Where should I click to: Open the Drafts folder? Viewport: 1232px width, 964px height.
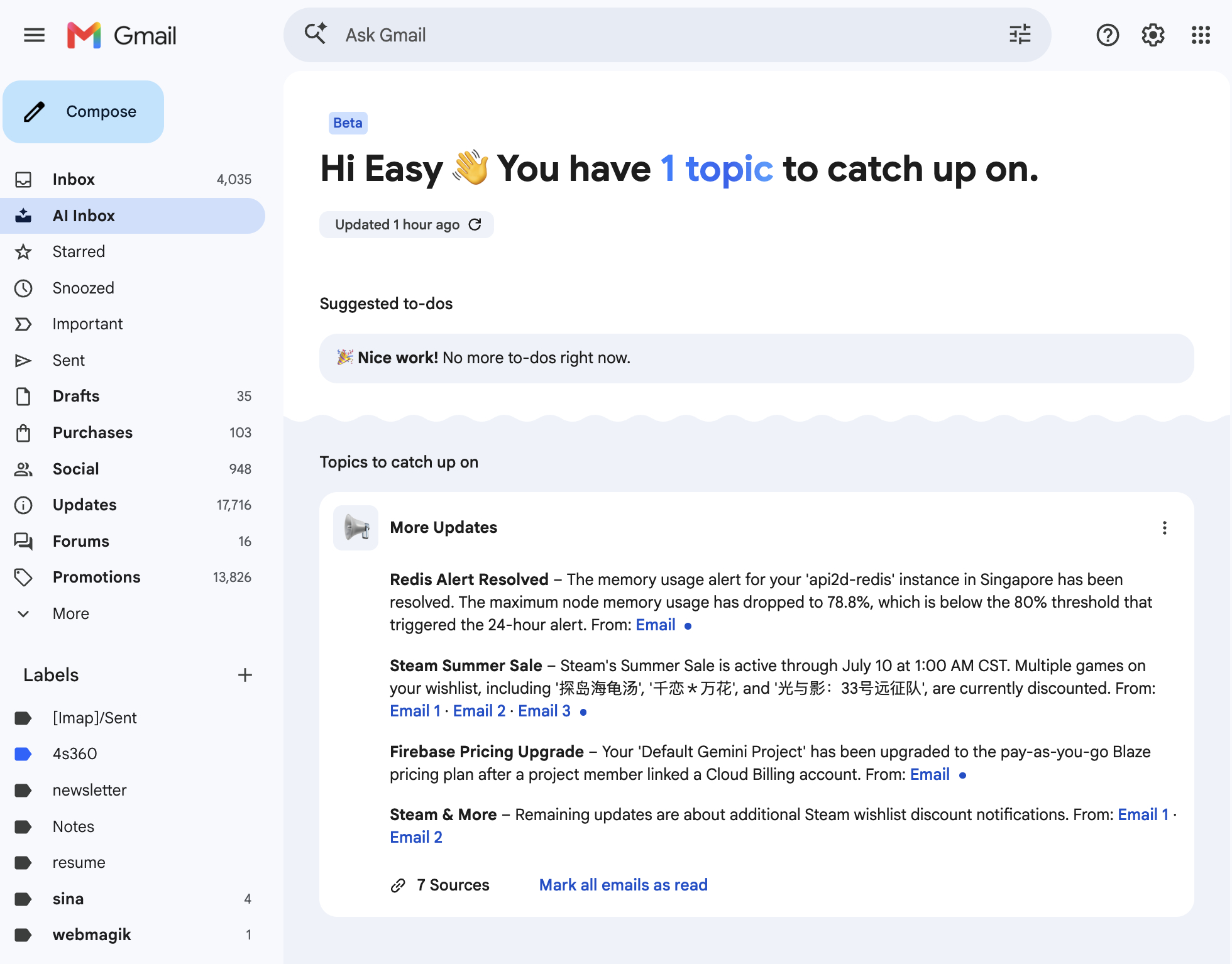(x=132, y=396)
